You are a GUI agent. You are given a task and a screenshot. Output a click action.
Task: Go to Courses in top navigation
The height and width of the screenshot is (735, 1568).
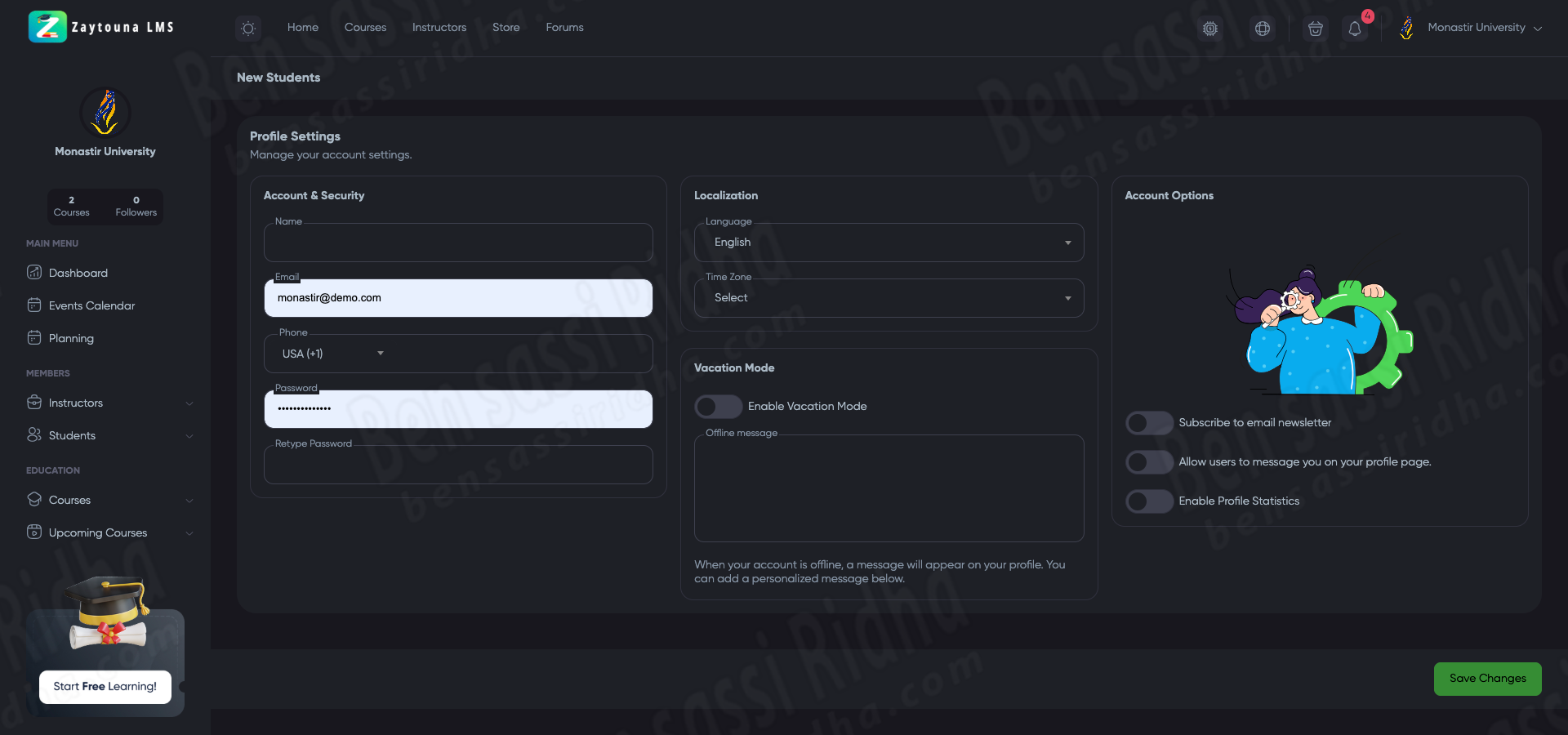tap(365, 28)
